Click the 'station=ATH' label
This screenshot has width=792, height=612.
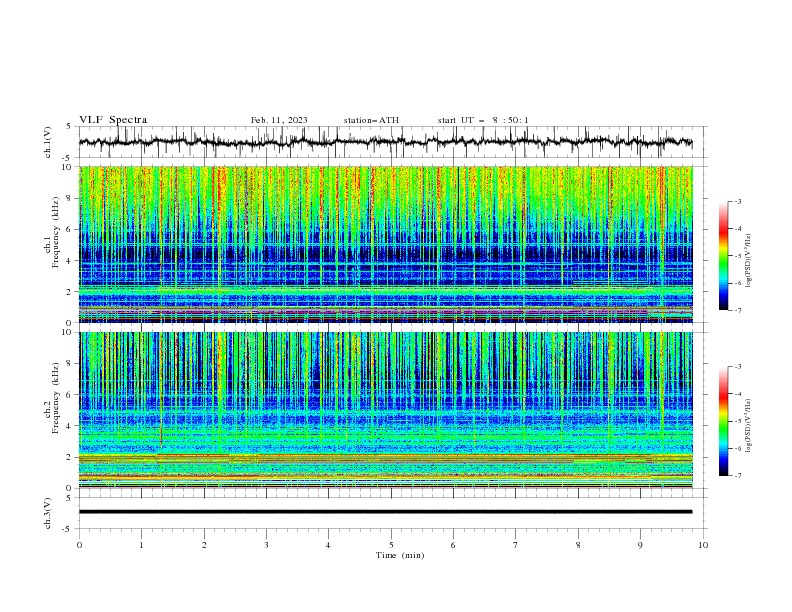pyautogui.click(x=371, y=120)
